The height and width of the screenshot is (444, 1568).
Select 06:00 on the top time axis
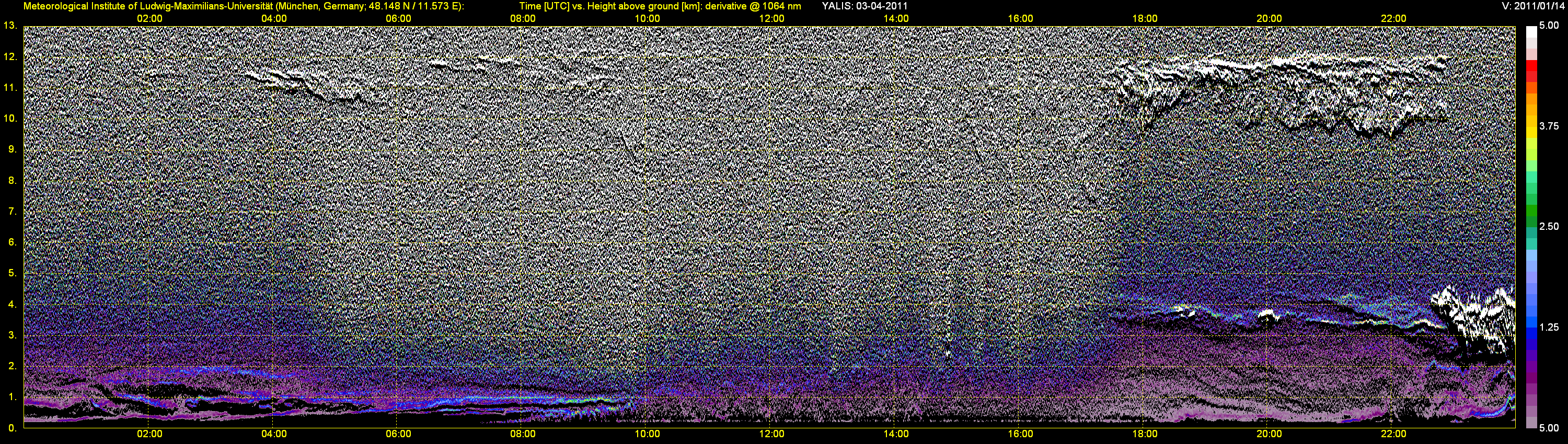pyautogui.click(x=398, y=19)
